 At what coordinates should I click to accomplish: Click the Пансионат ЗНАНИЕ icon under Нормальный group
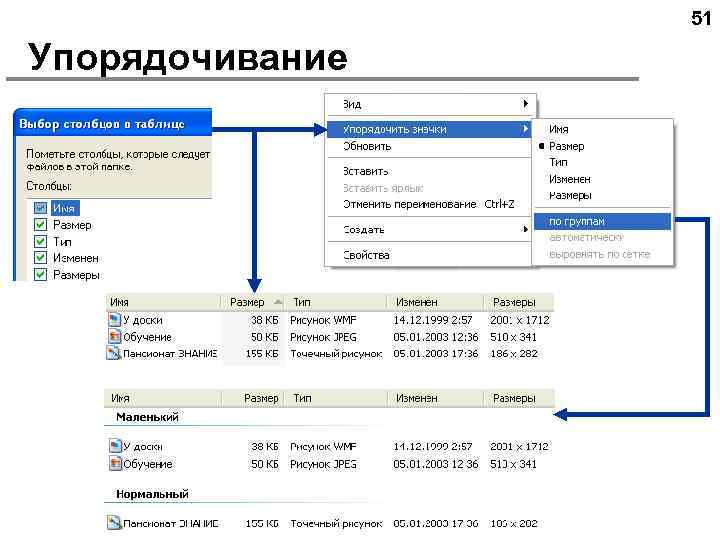pos(114,523)
